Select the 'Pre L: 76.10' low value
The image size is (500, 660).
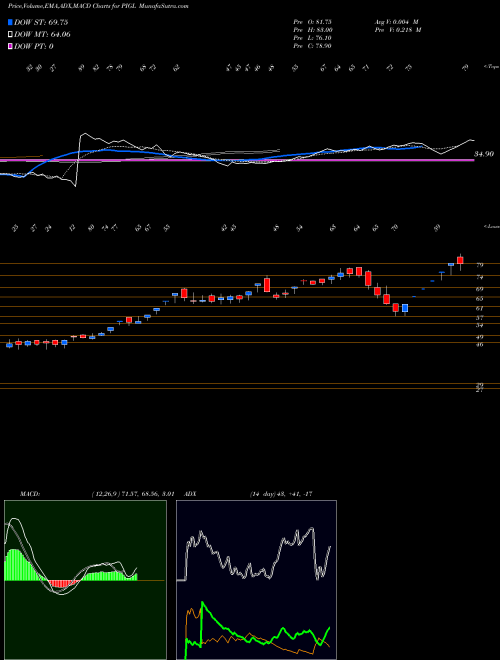pos(313,37)
